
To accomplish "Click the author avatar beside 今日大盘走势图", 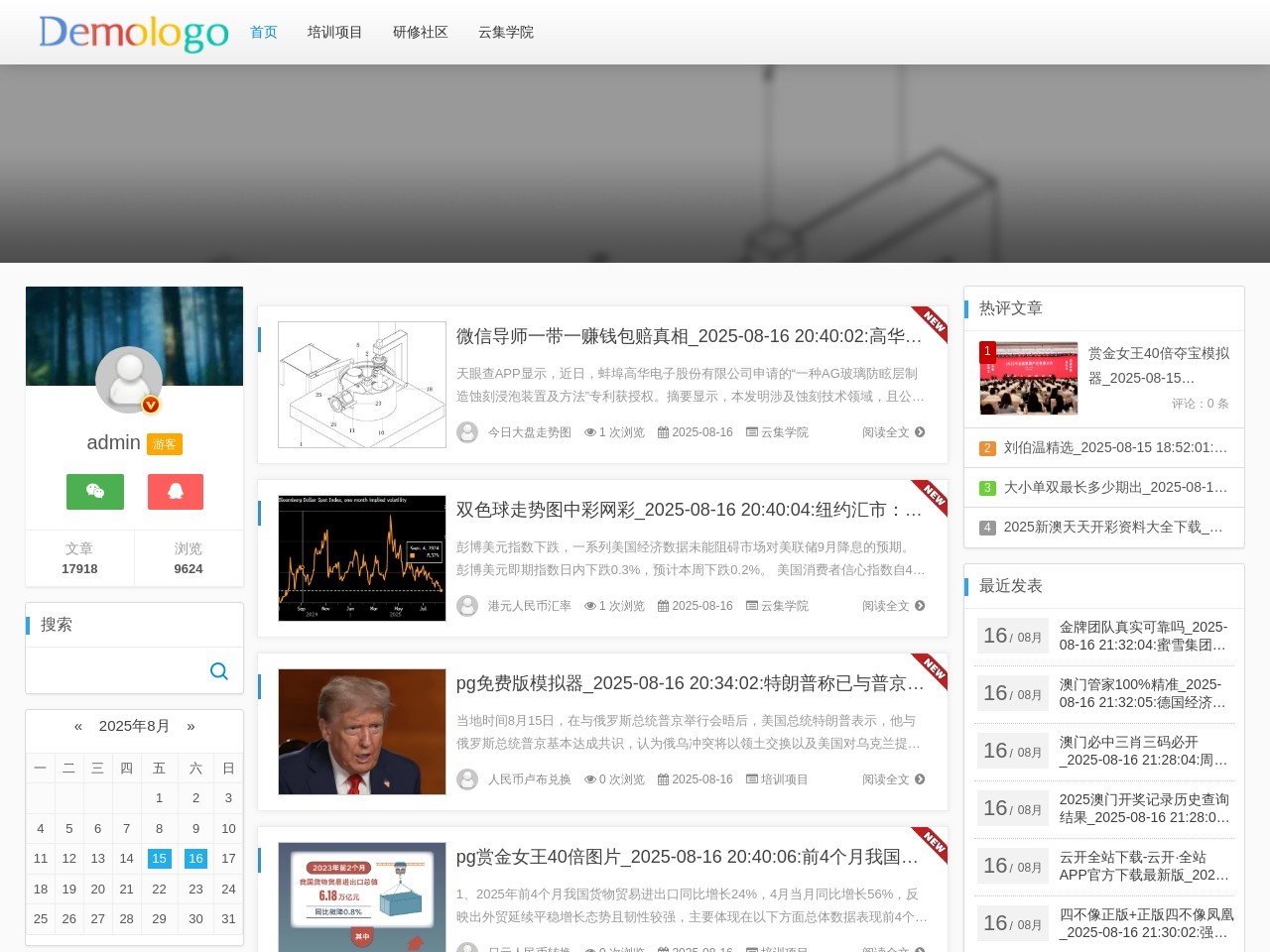I will point(467,432).
